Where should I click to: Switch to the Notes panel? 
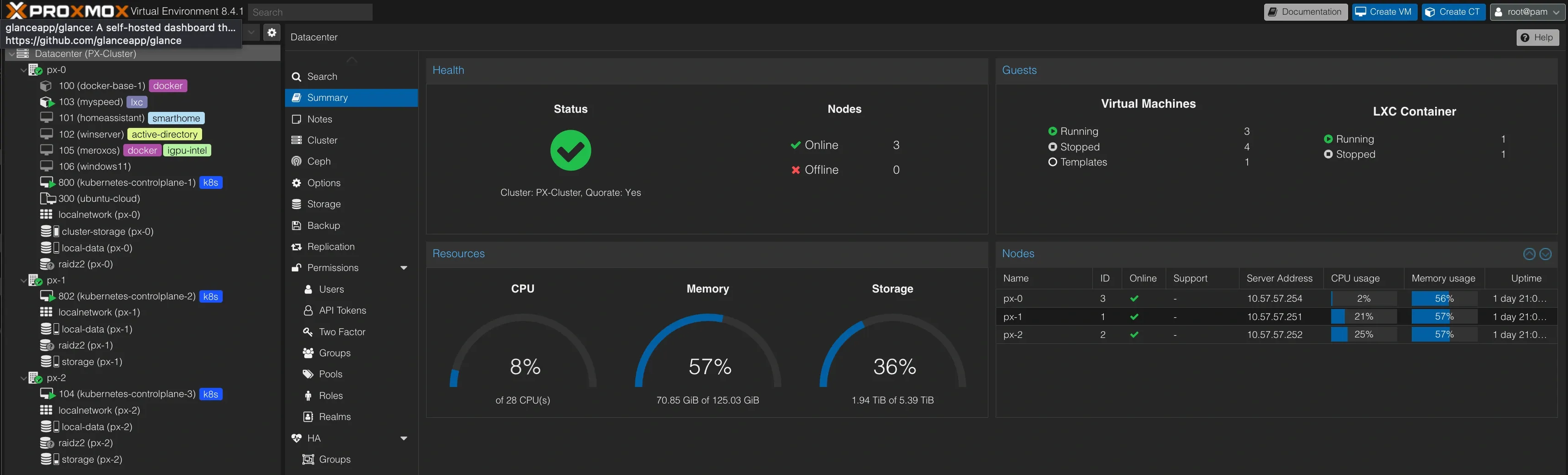click(x=319, y=119)
